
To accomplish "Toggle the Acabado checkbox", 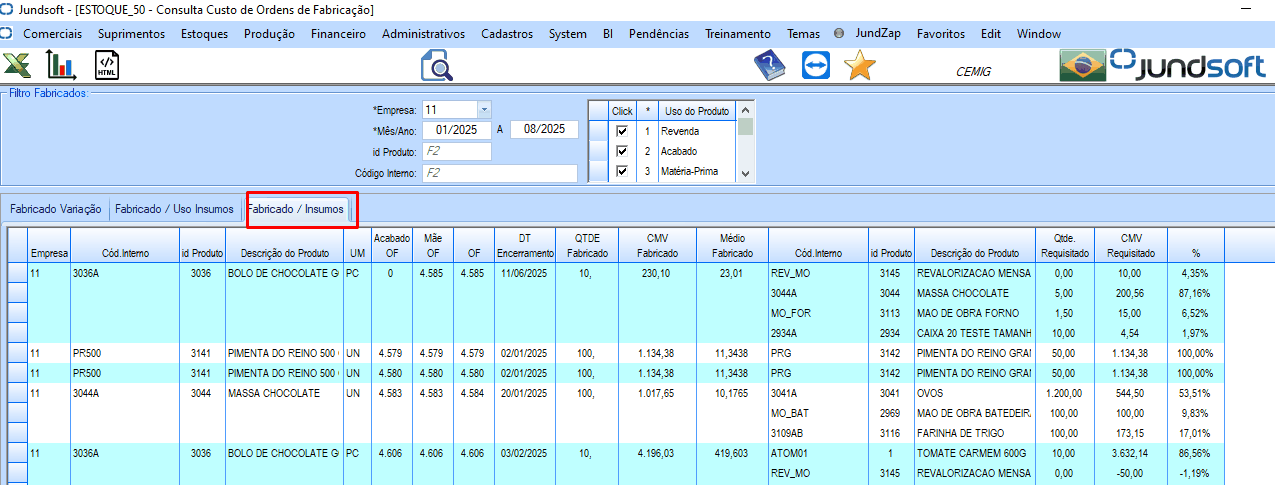I will point(622,151).
